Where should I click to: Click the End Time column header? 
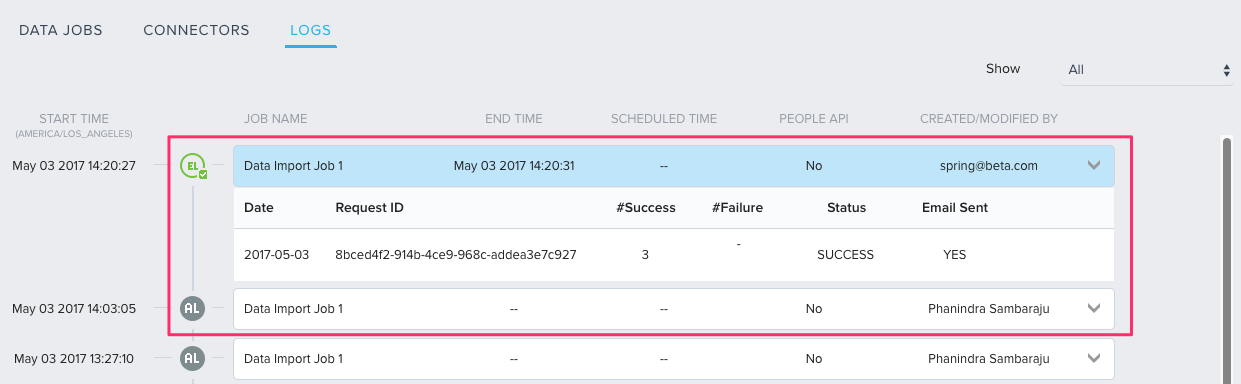click(x=514, y=119)
